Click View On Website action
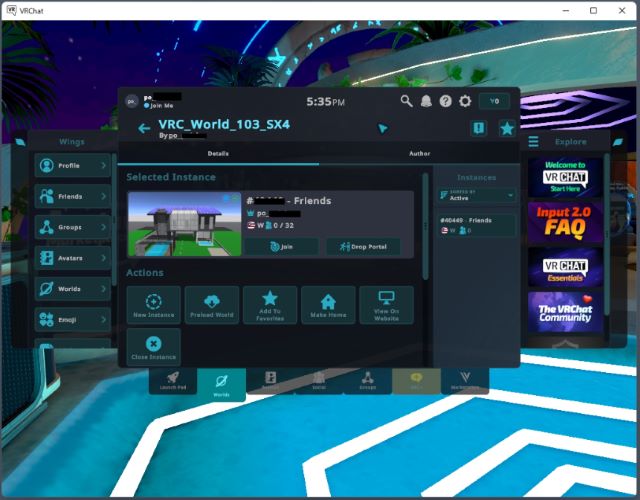Image resolution: width=640 pixels, height=500 pixels. click(387, 305)
